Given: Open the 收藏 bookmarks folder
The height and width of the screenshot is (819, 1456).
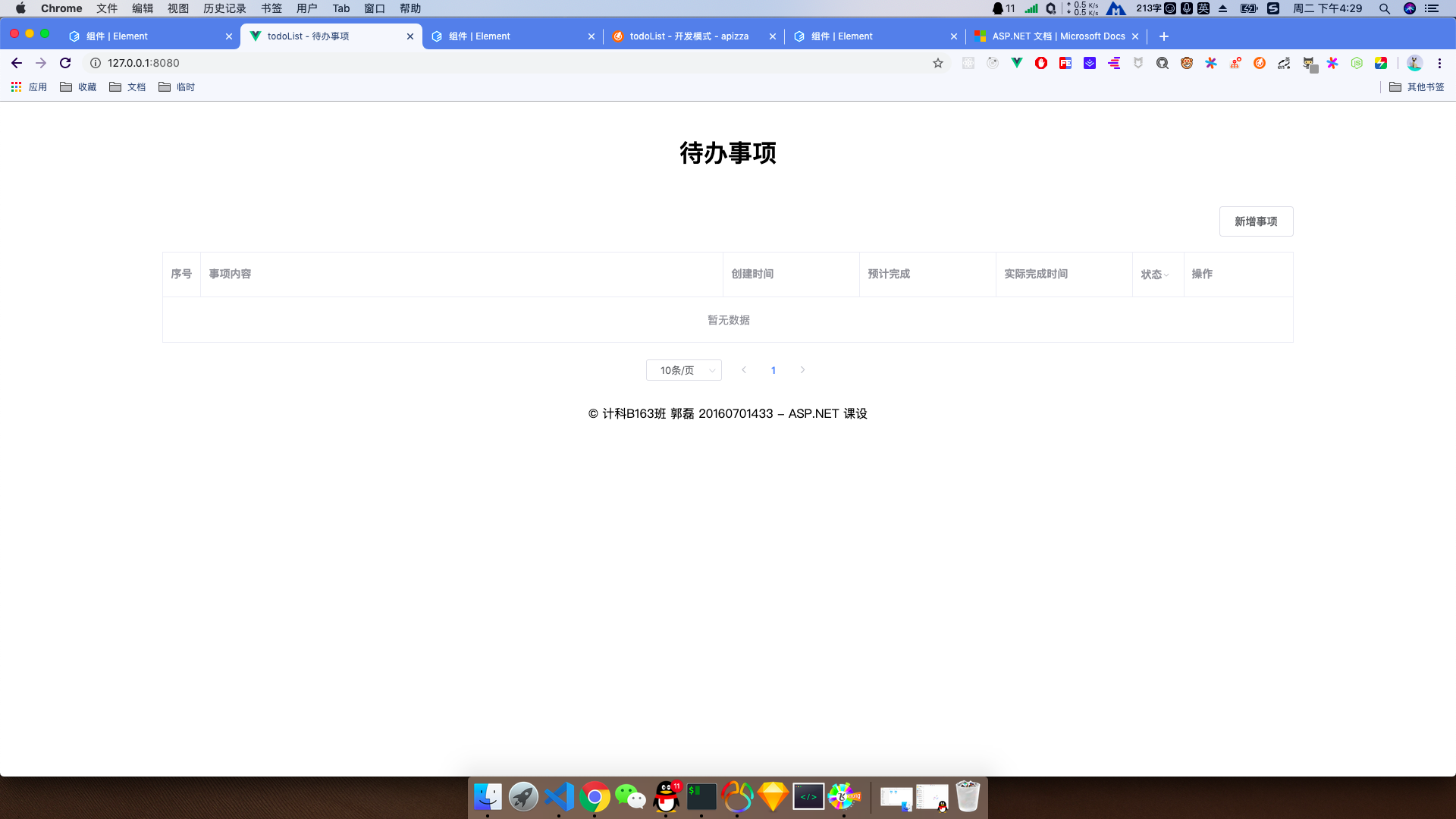Looking at the screenshot, I should pos(78,86).
